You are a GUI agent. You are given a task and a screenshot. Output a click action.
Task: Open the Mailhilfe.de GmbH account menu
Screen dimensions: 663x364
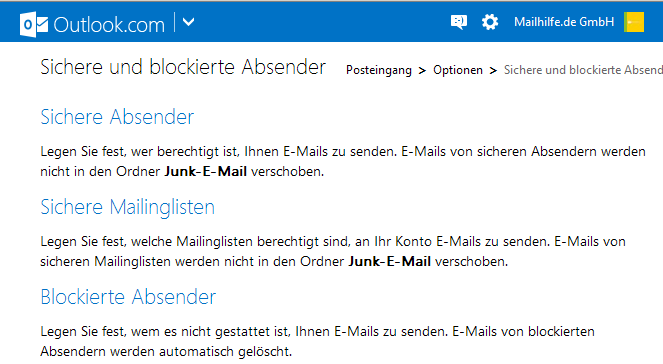(x=564, y=22)
